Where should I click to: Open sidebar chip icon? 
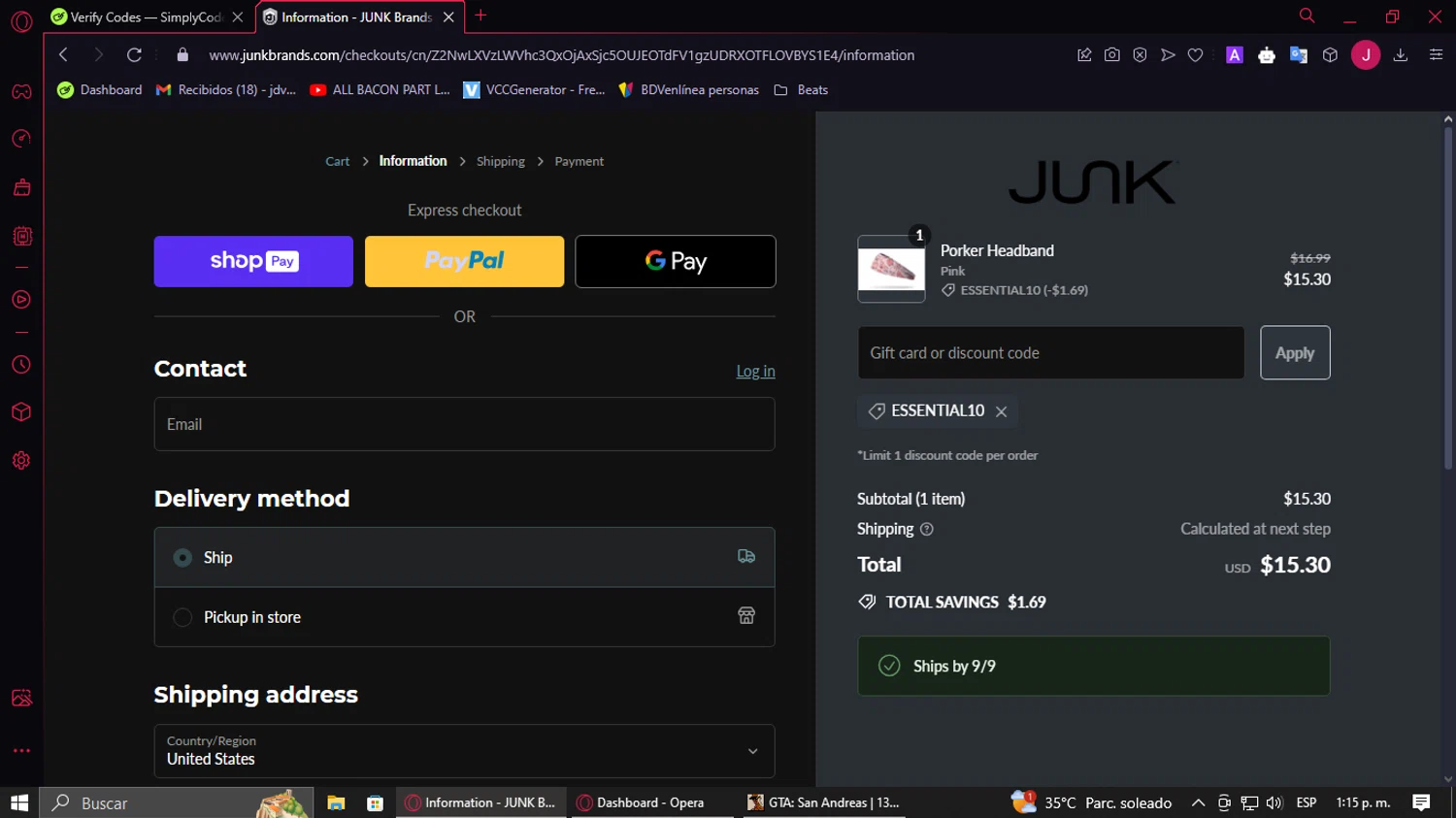click(x=21, y=236)
